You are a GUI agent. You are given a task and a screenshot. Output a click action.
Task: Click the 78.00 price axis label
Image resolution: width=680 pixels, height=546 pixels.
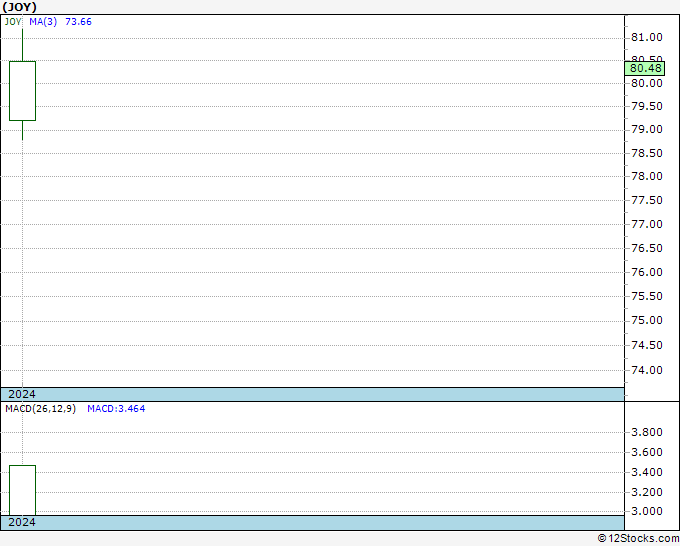point(647,176)
